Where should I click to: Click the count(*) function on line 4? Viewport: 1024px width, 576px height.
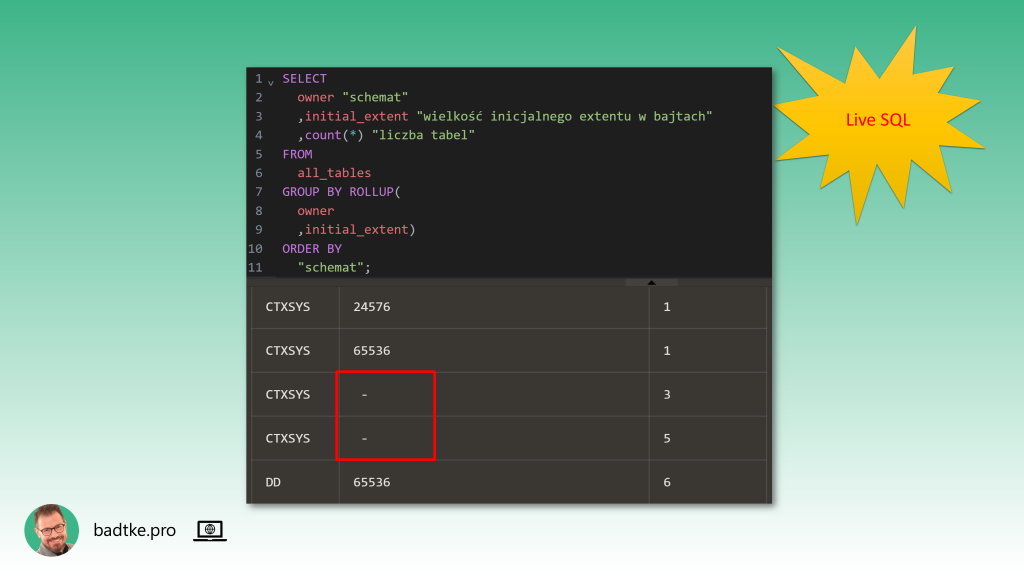(x=328, y=135)
